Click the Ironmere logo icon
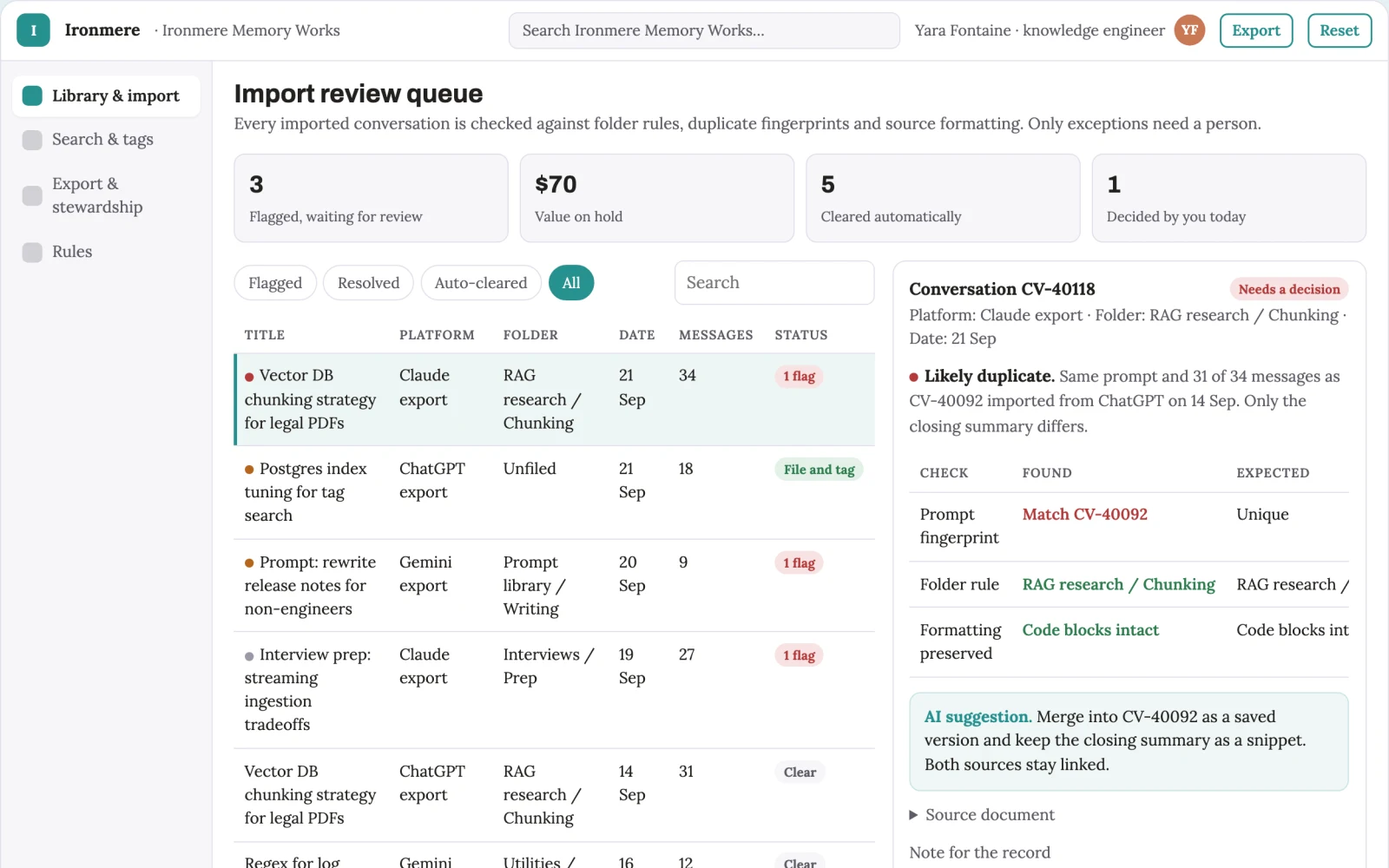1389x868 pixels. [33, 30]
